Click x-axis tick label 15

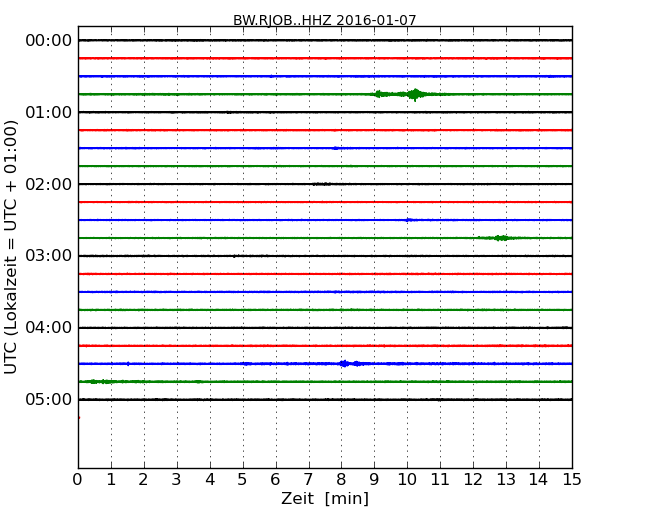coord(572,480)
